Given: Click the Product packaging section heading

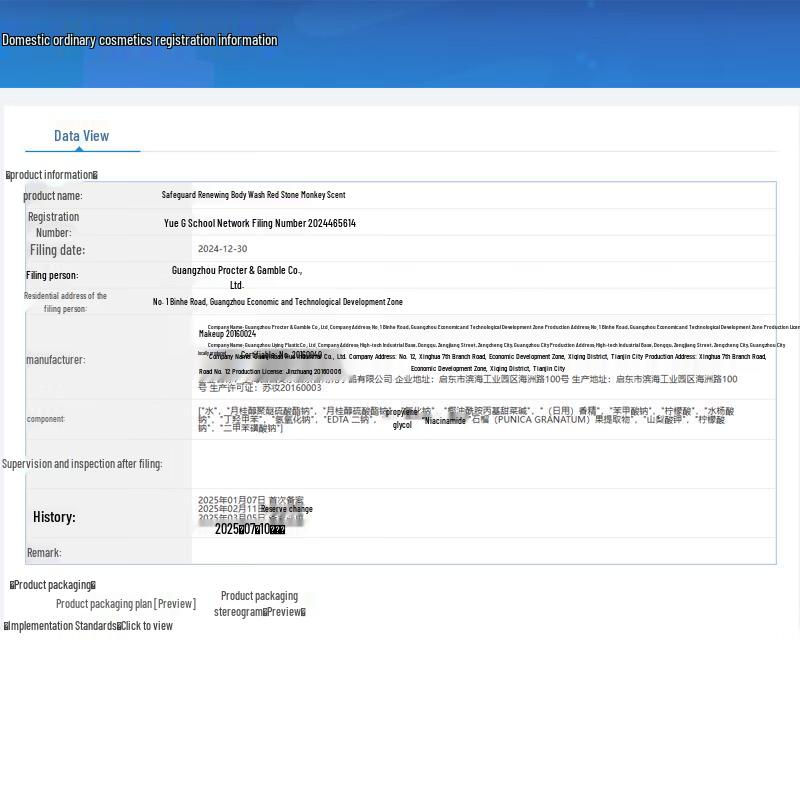Looking at the screenshot, I should 53,585.
